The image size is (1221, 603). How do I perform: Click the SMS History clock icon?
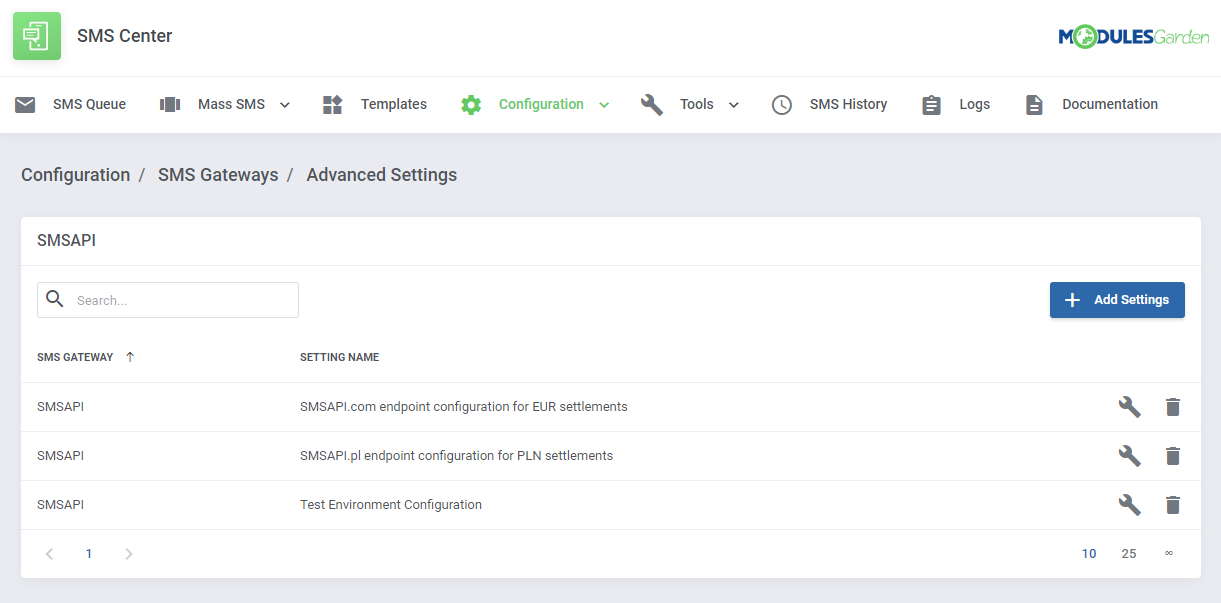coord(781,103)
